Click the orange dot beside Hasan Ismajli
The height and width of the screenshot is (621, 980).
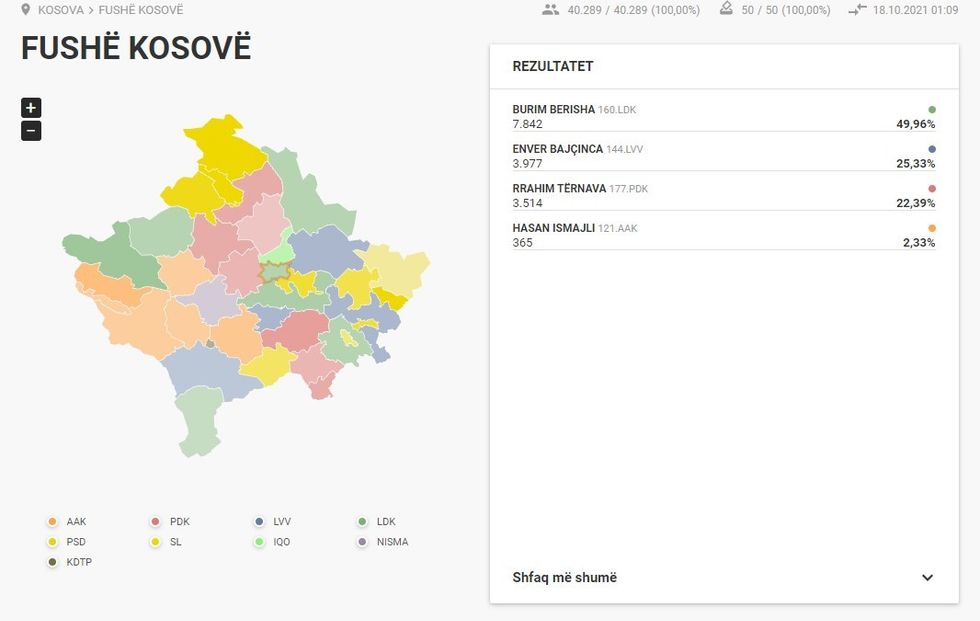tap(931, 226)
